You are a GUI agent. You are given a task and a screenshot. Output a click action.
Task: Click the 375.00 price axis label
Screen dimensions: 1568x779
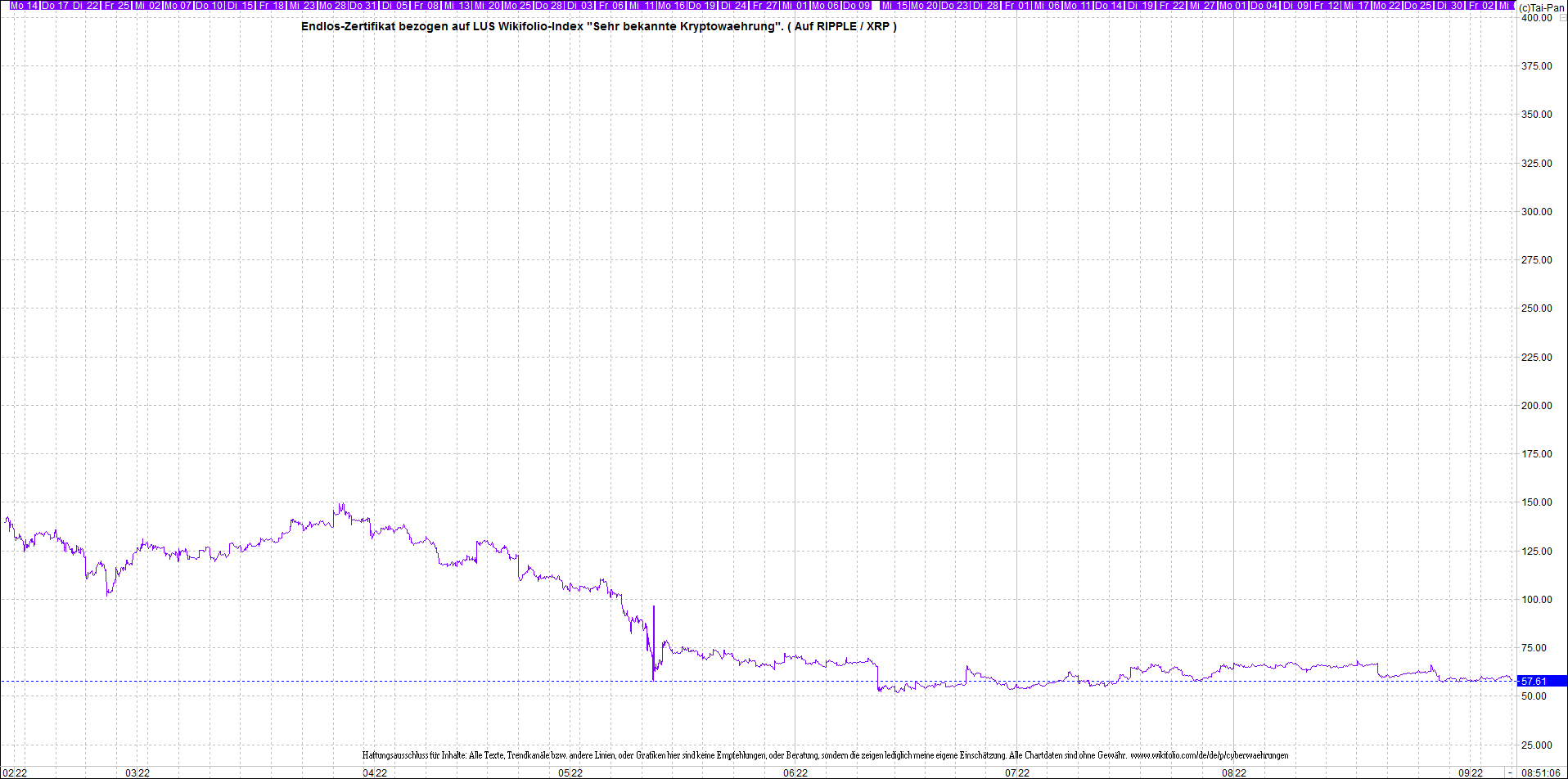coord(1536,66)
